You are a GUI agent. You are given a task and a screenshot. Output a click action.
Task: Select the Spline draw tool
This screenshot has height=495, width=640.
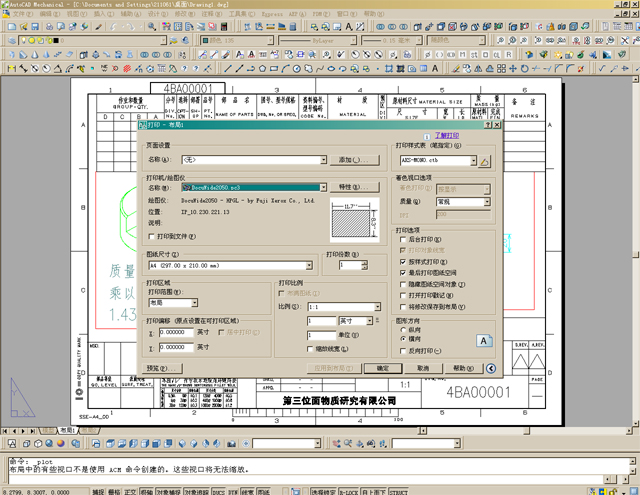click(320, 69)
